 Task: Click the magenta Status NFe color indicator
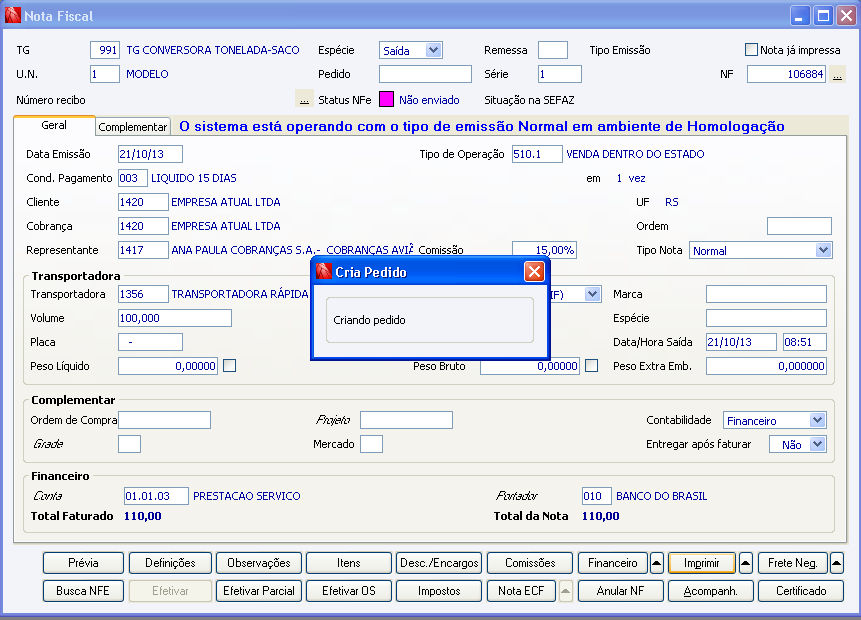[x=387, y=99]
